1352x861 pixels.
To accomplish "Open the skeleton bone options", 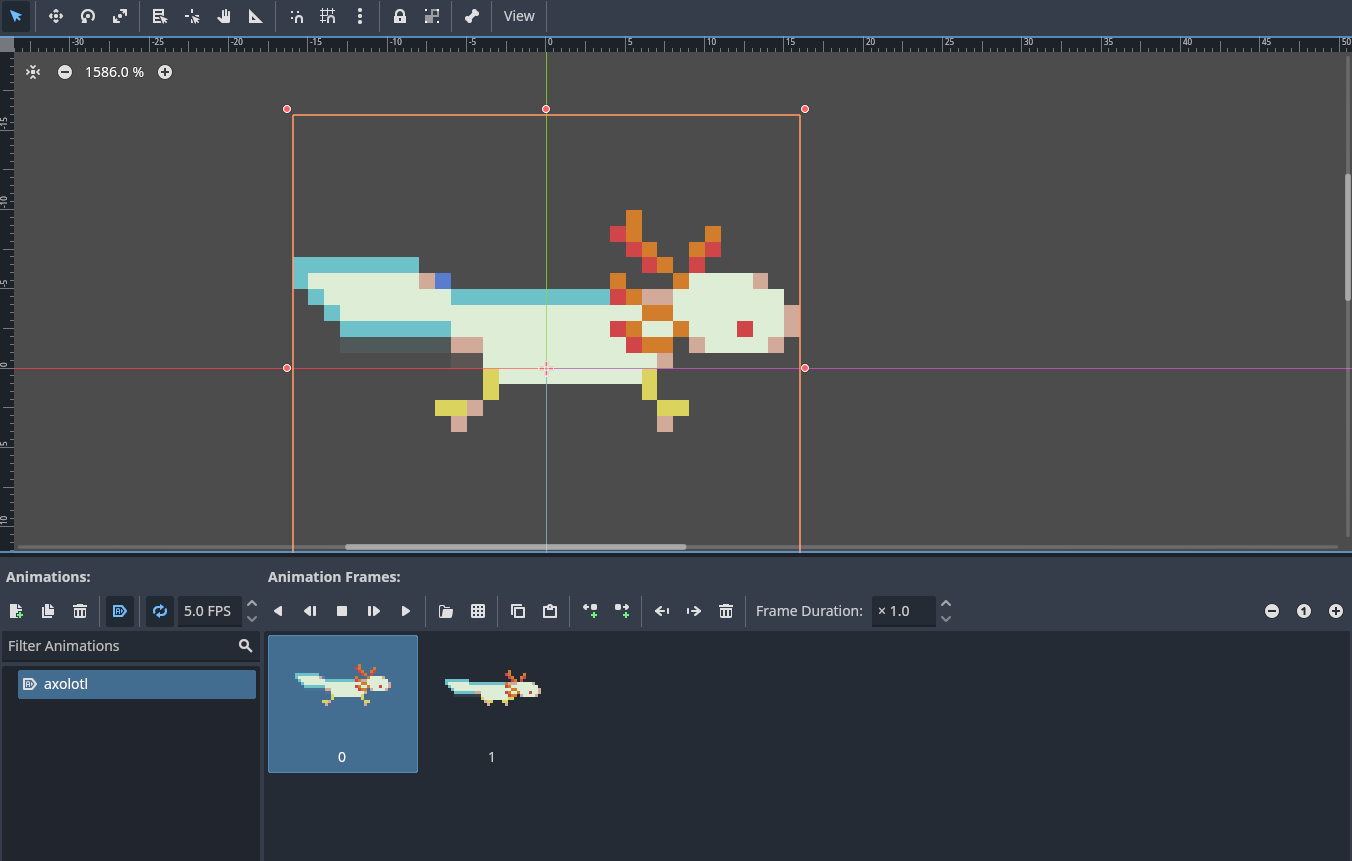I will 472,16.
